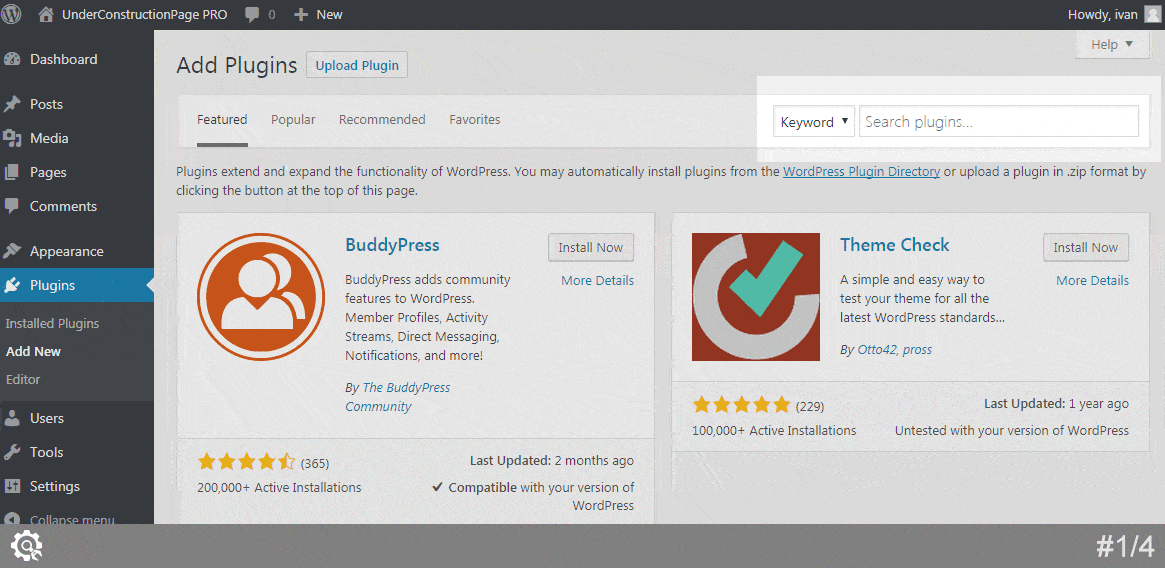Expand the Help dropdown panel
Image resolution: width=1165 pixels, height=568 pixels.
pos(1112,45)
